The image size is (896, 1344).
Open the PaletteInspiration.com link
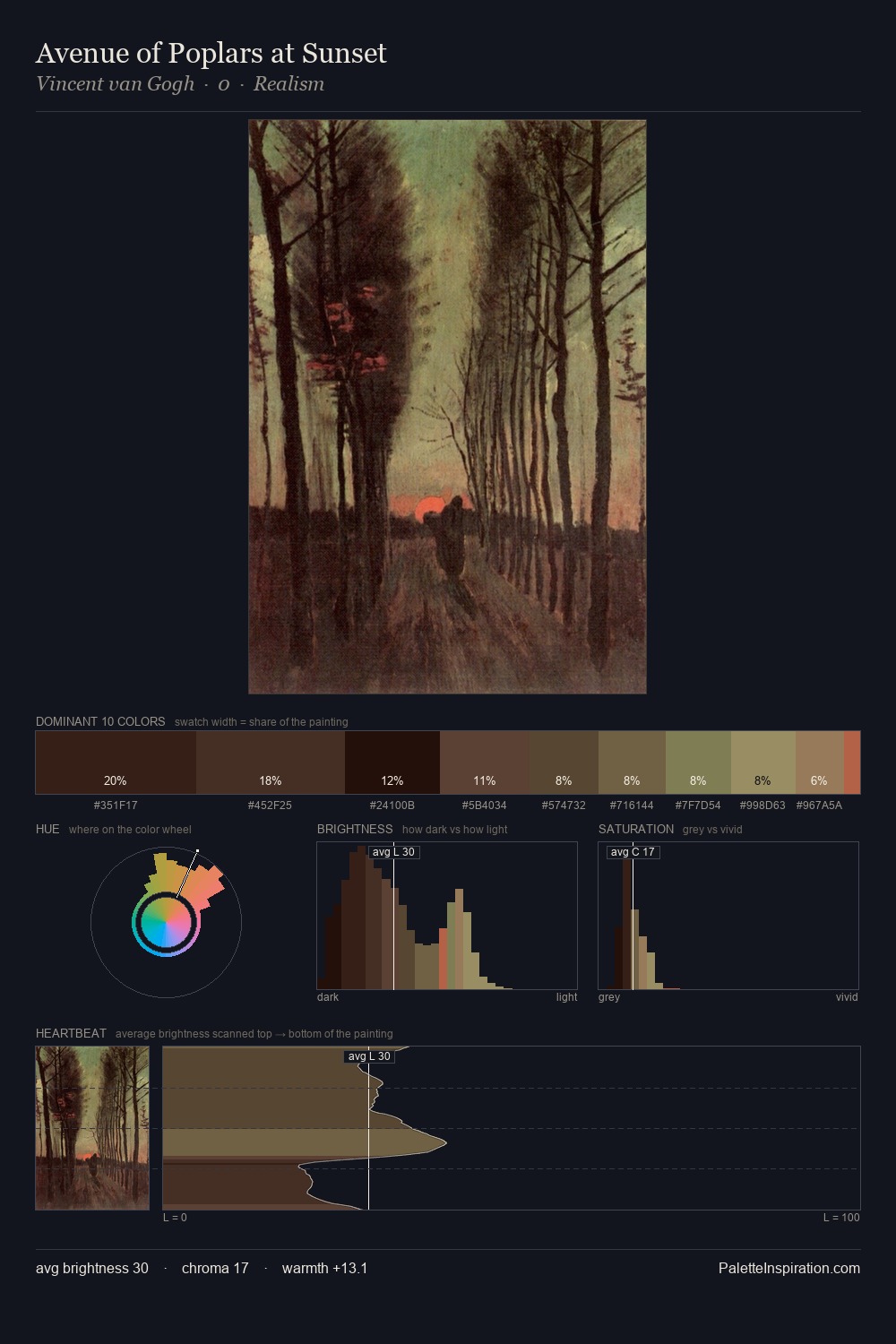[x=789, y=1268]
